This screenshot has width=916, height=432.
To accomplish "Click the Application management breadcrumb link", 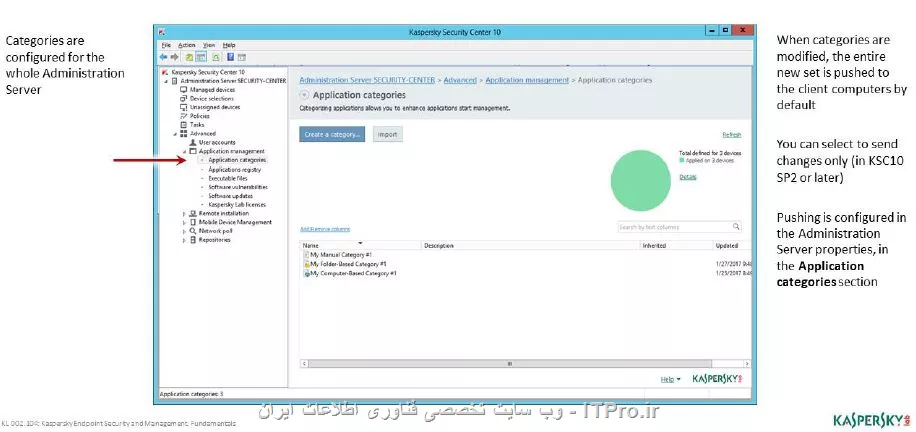I will coord(527,80).
